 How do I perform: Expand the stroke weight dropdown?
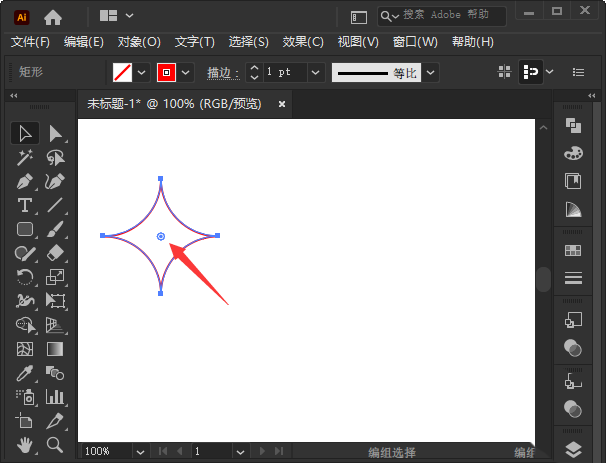pyautogui.click(x=316, y=73)
